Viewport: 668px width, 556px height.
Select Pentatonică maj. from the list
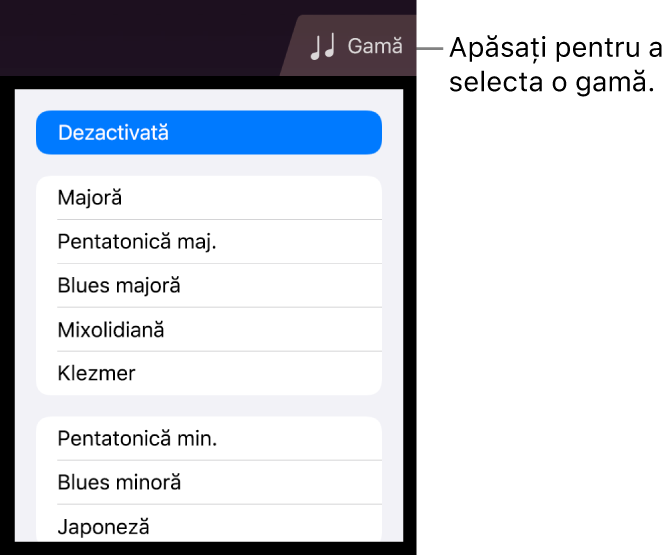pyautogui.click(x=208, y=242)
